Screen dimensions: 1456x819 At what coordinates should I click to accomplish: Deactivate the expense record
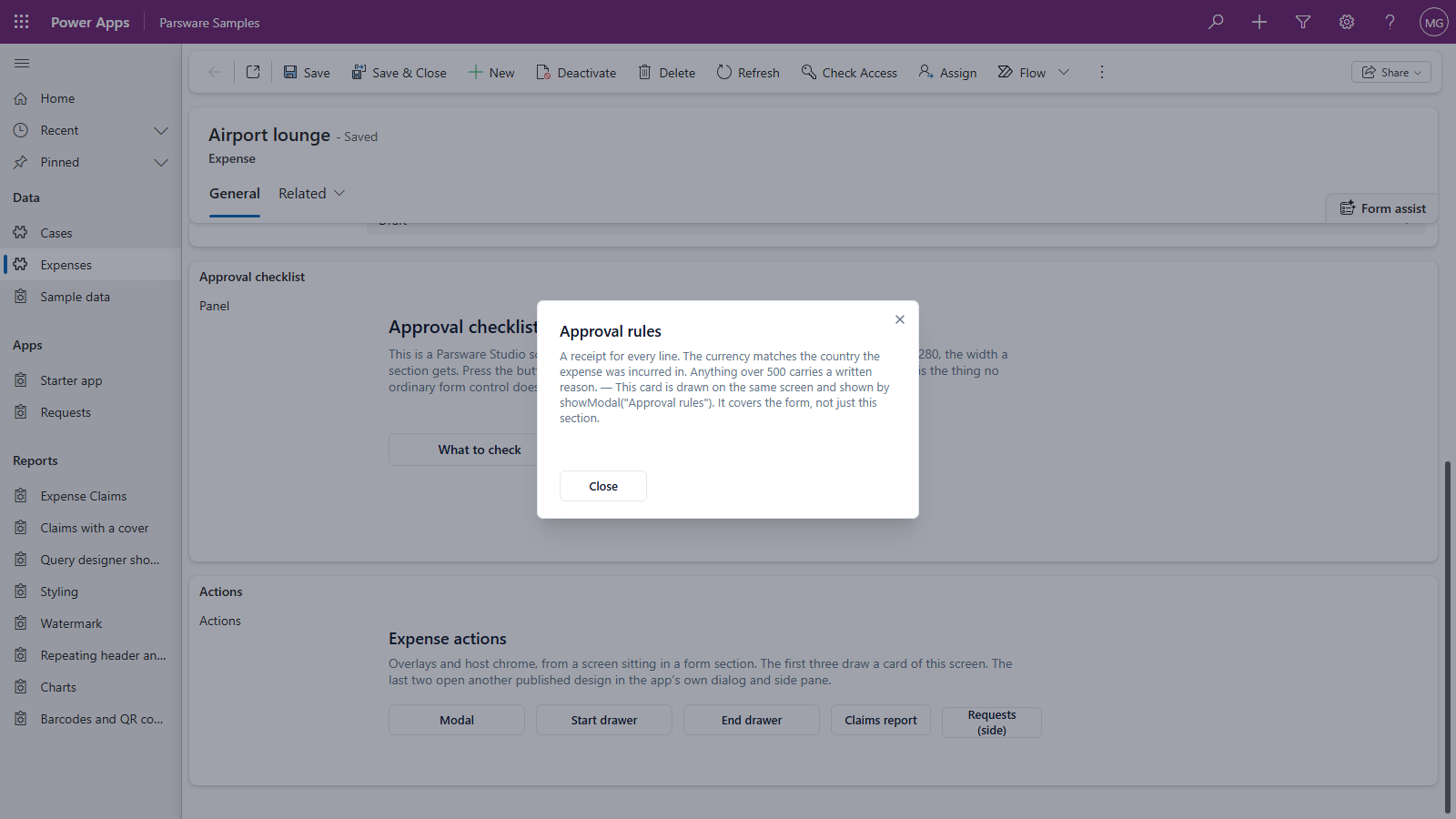pos(576,72)
